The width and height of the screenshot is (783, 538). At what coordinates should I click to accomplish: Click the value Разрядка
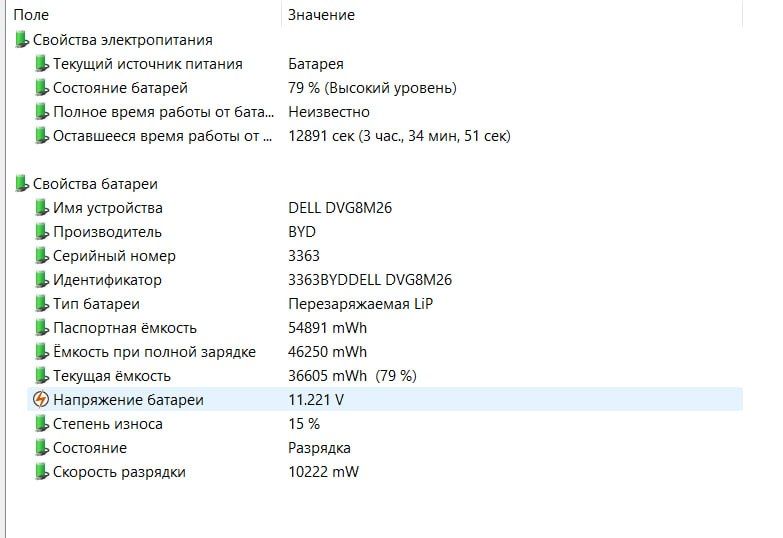319,448
